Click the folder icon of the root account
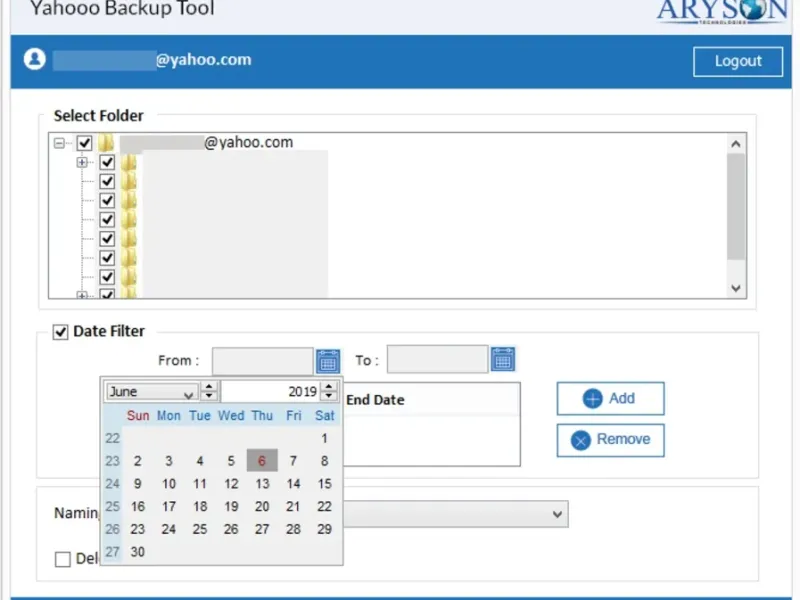The image size is (800, 600). (106, 143)
